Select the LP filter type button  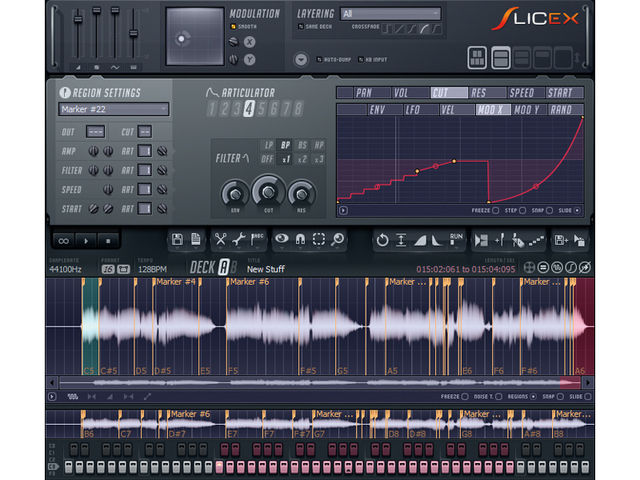268,145
